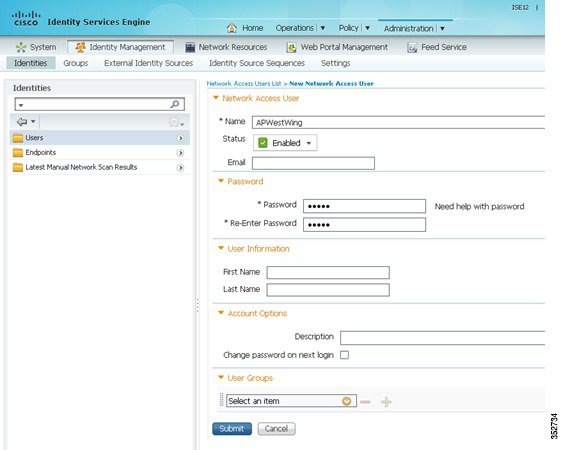The image size is (561, 450).
Task: Click the Description input field
Action: [x=443, y=338]
